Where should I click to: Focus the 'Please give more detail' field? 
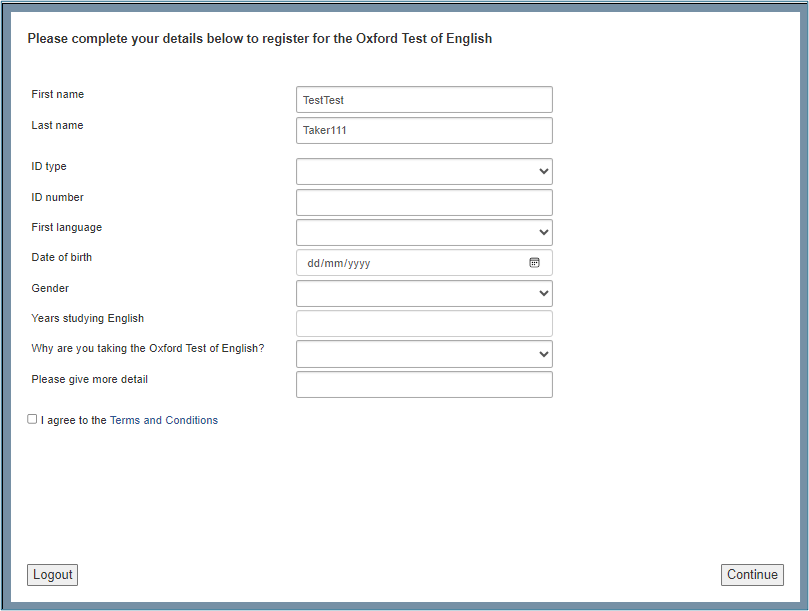click(x=424, y=385)
